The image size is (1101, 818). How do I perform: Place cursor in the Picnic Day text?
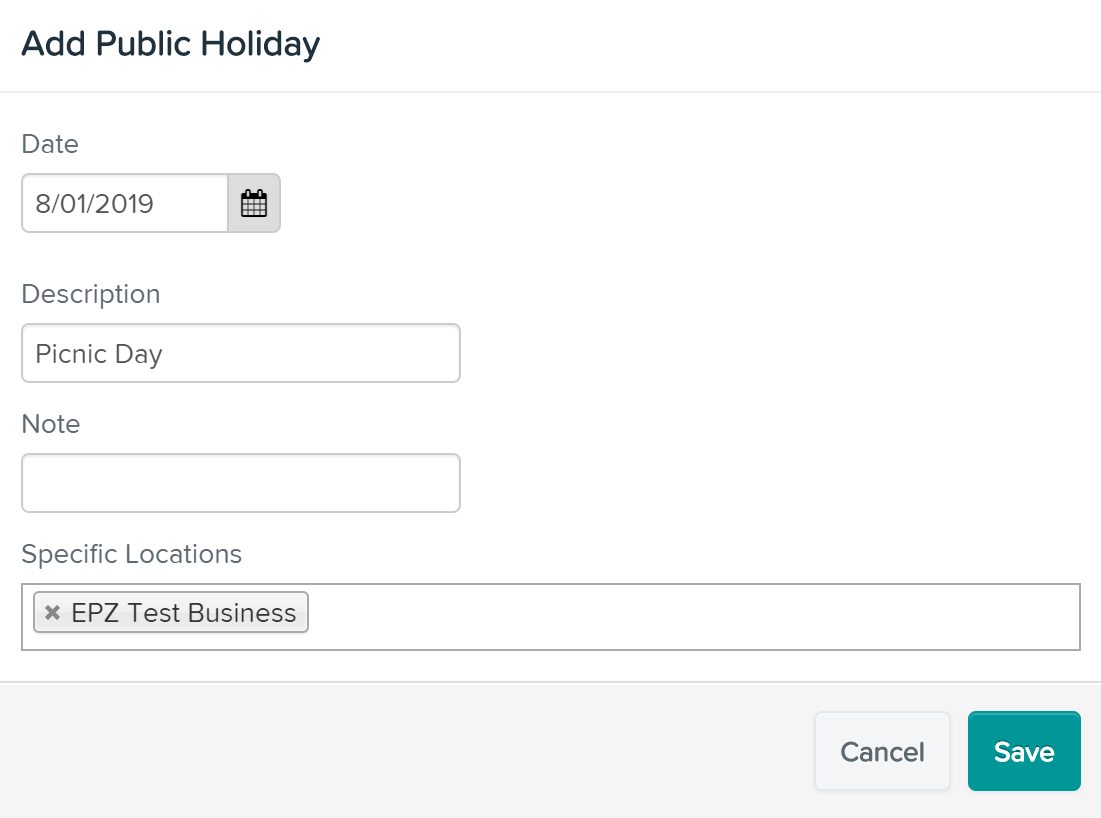pos(99,354)
